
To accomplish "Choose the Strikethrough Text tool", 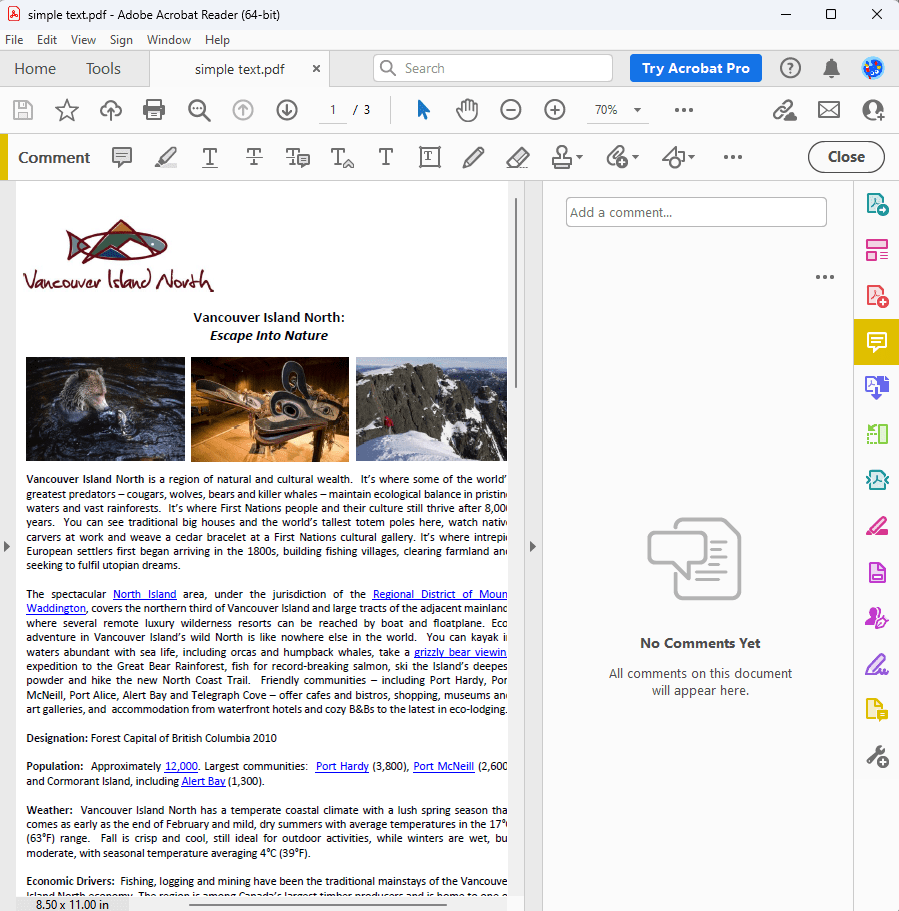I will tap(254, 157).
